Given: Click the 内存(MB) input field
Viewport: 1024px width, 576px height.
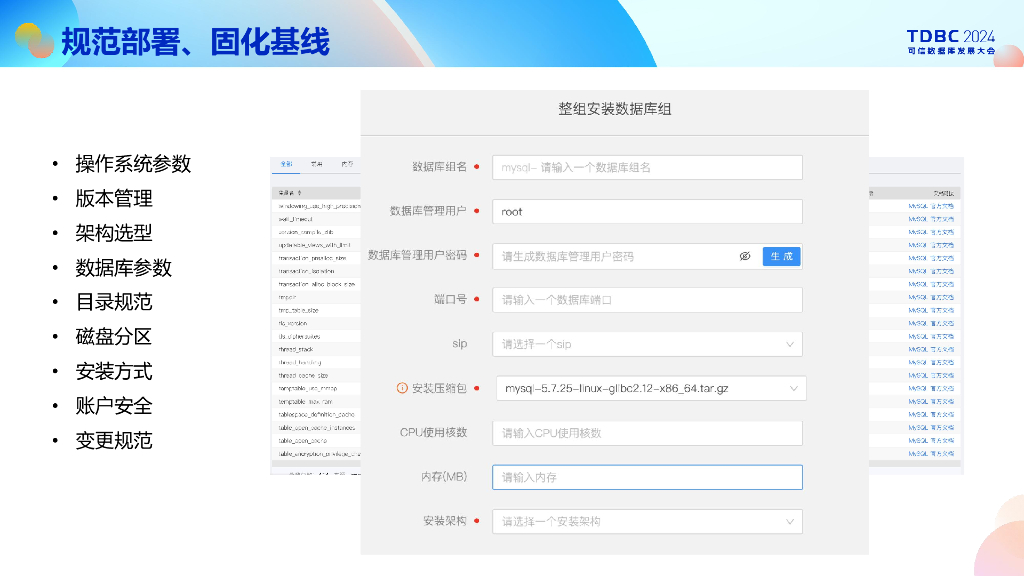Looking at the screenshot, I should pos(648,477).
